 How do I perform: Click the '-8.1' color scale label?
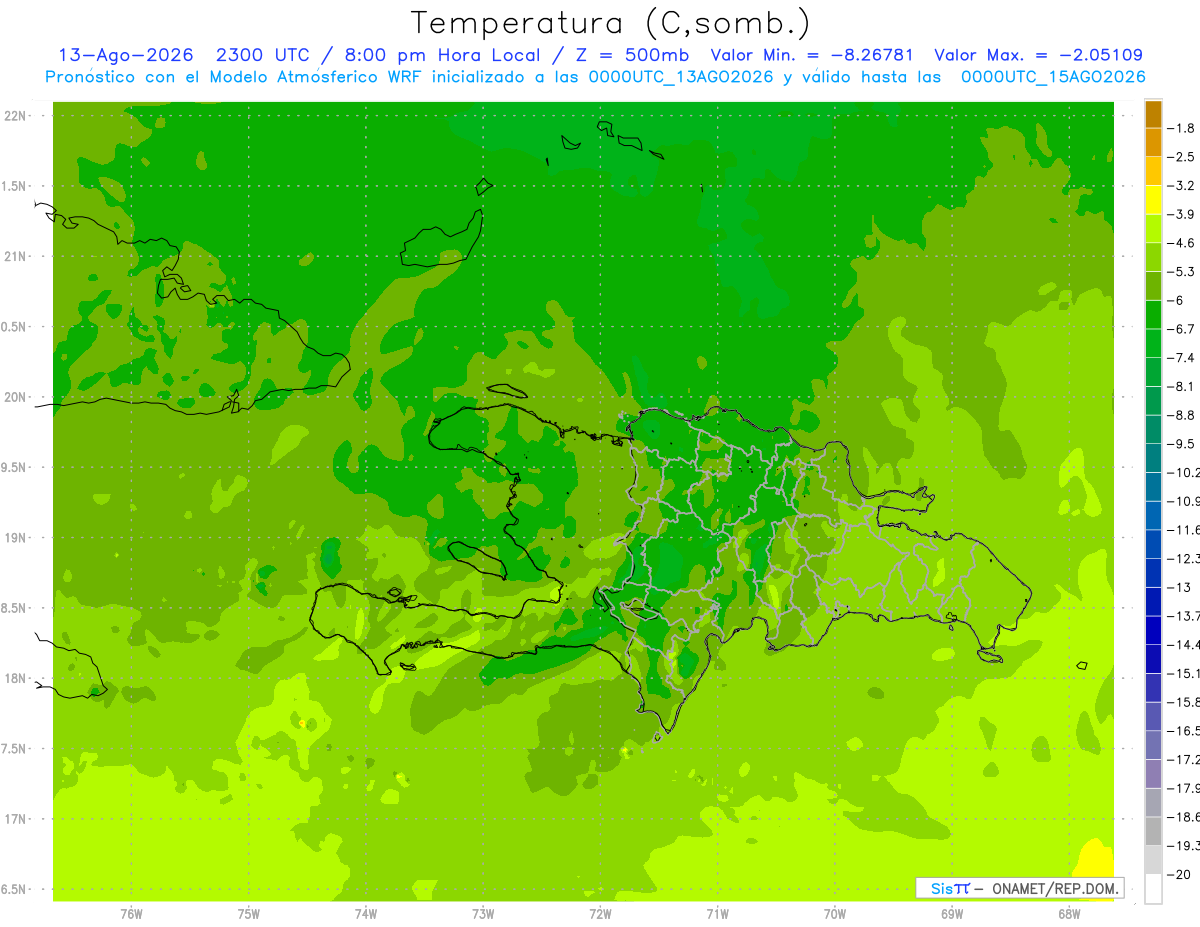[x=1182, y=386]
